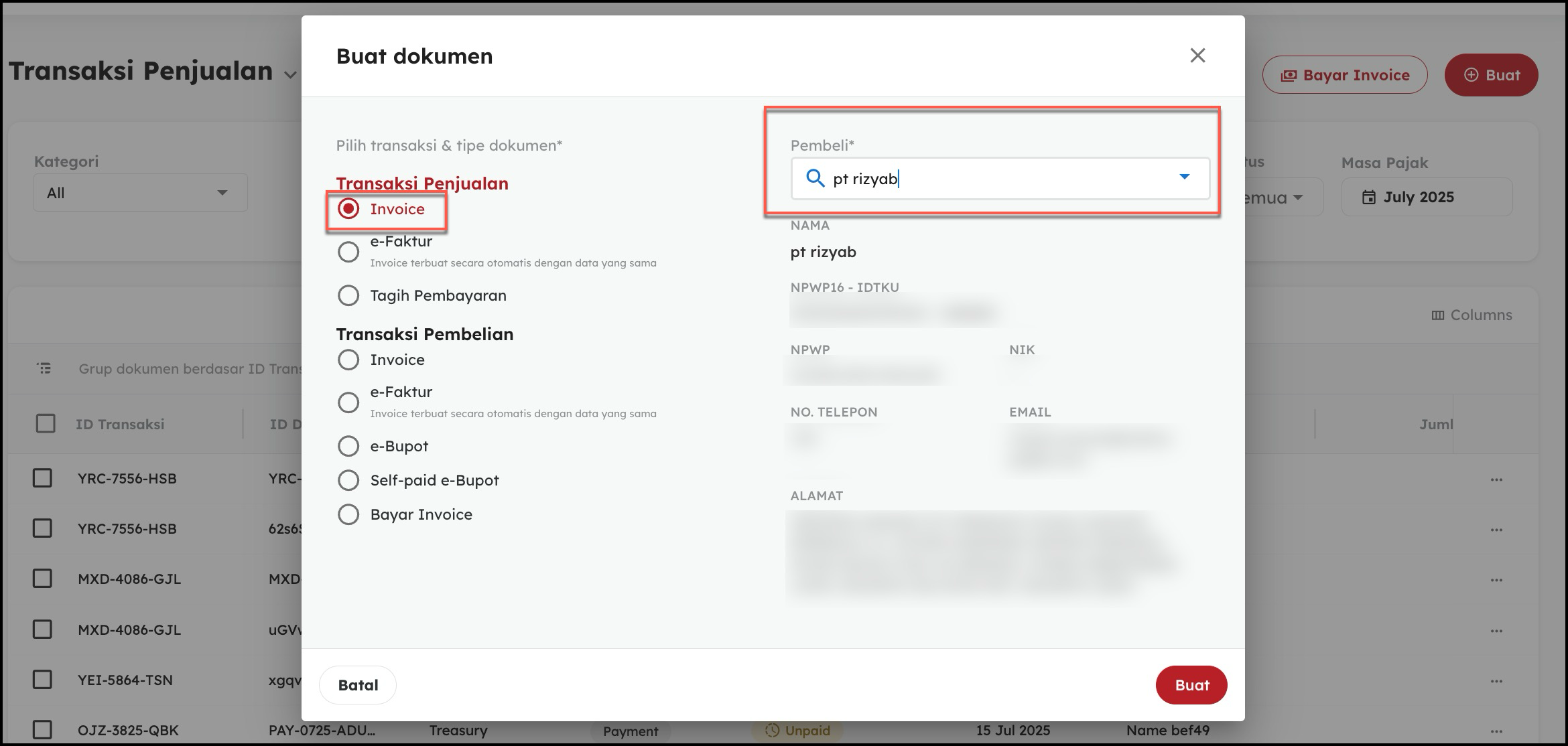The height and width of the screenshot is (746, 1568).
Task: Select Tagih Pembayaran radio option
Action: click(348, 295)
